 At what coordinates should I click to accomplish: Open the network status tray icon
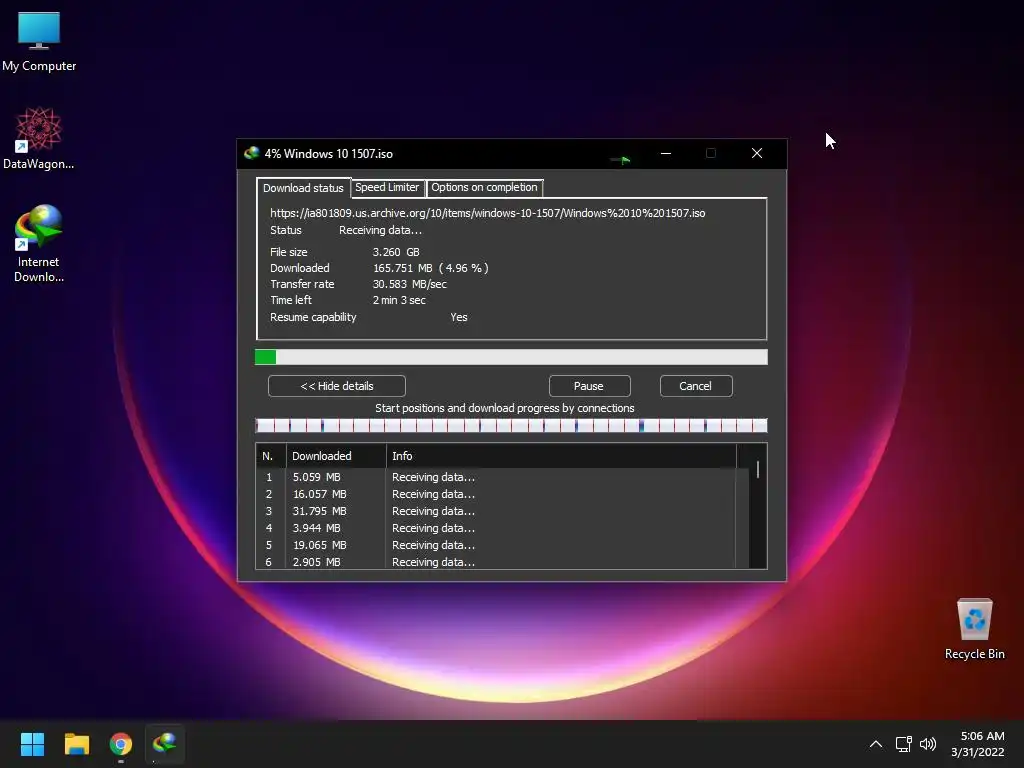(903, 744)
